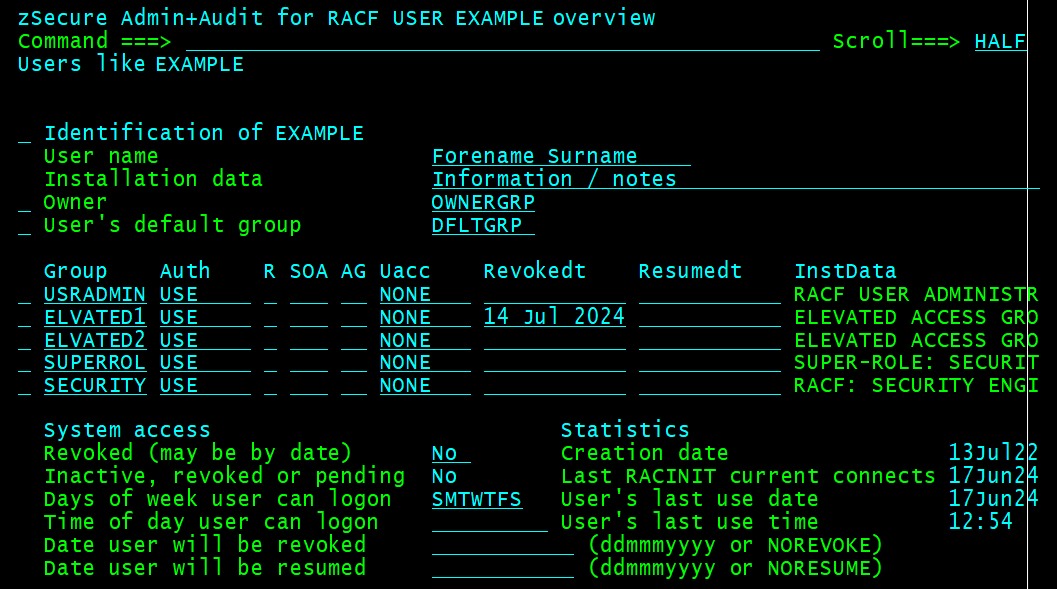Click the SOA field for SECURITY
The image size is (1057, 589).
pyautogui.click(x=309, y=385)
